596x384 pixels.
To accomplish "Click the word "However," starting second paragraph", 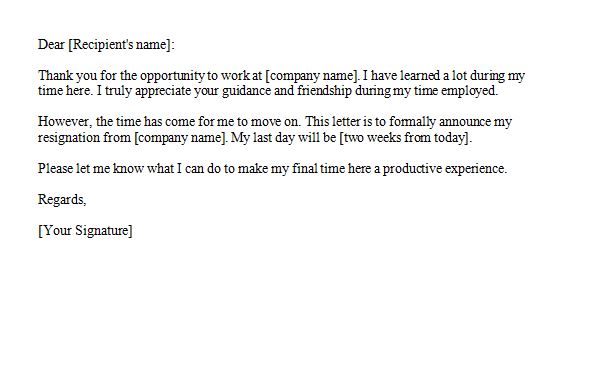I will [65, 122].
